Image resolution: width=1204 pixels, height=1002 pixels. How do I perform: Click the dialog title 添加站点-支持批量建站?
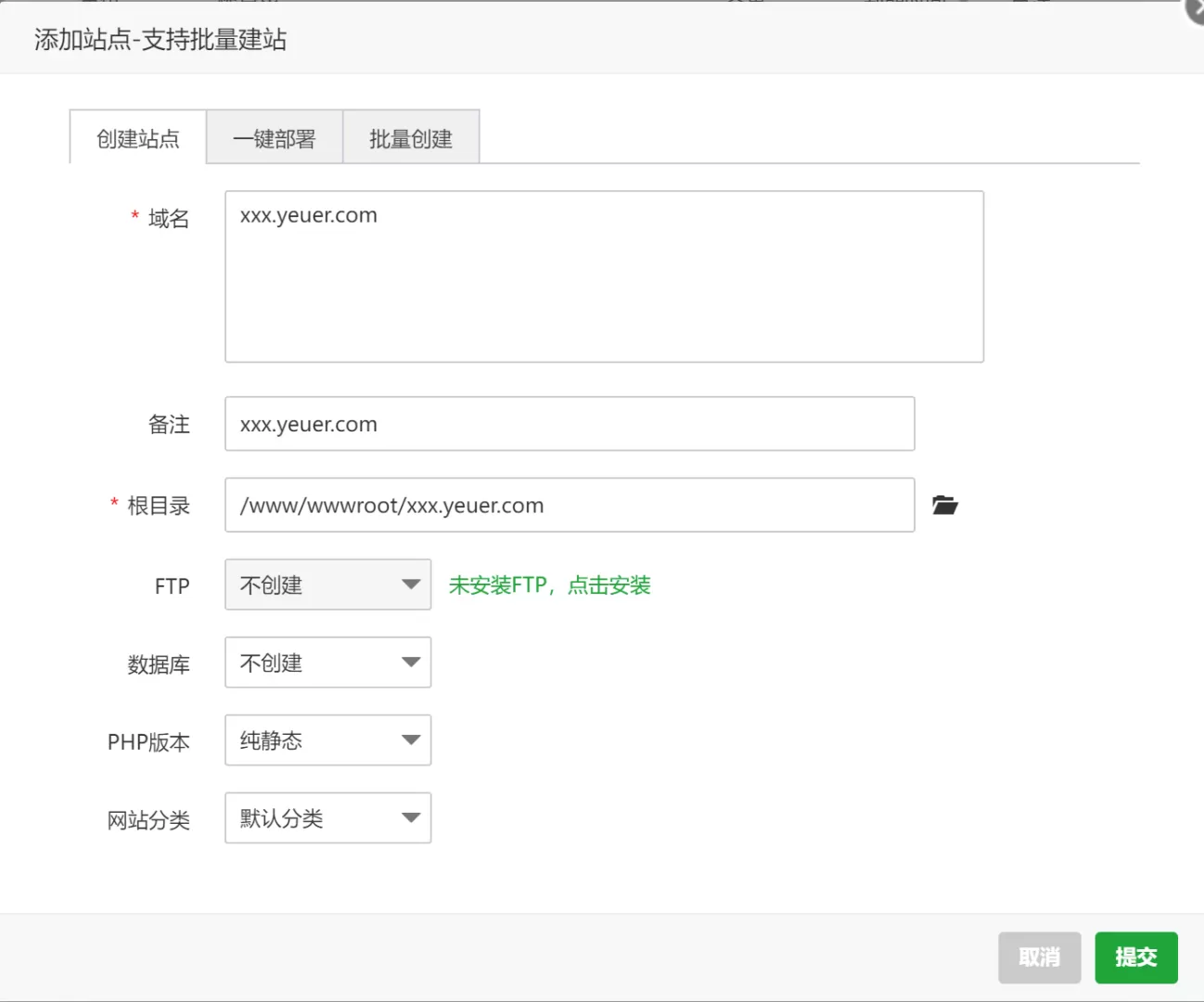(x=160, y=41)
